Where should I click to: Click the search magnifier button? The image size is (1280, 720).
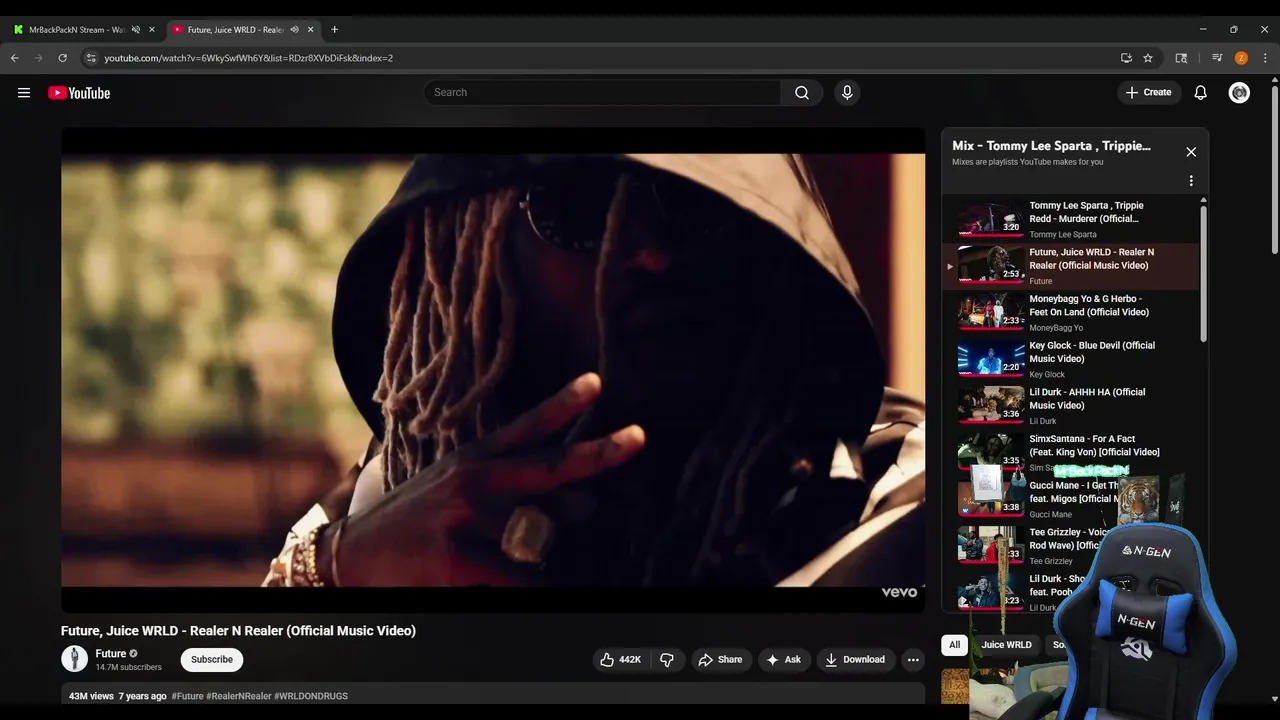pos(802,93)
